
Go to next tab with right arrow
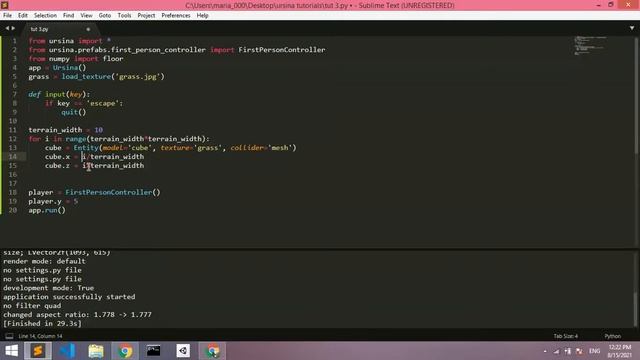(x=13, y=28)
